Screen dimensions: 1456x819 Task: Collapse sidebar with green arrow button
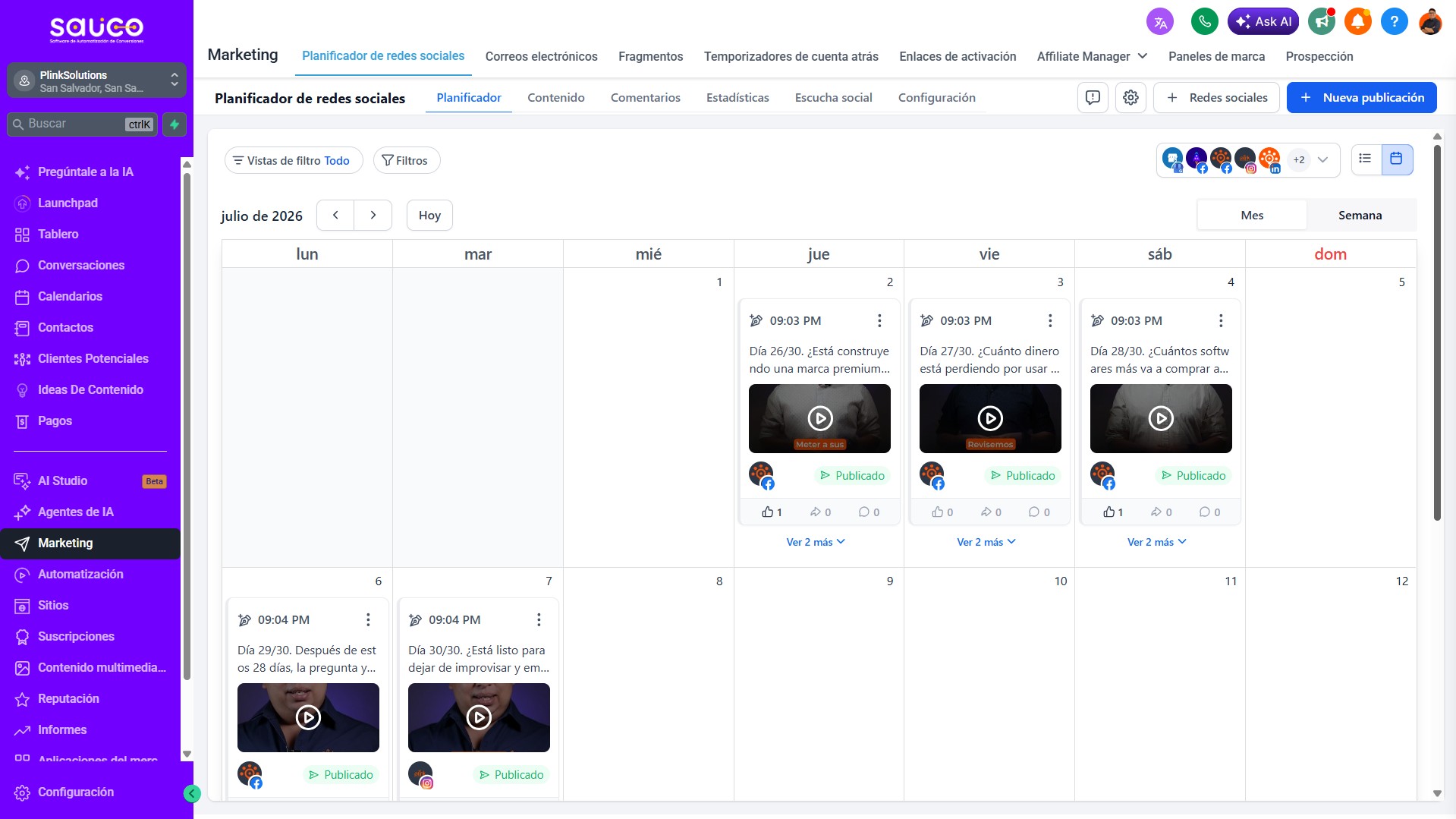click(x=192, y=794)
